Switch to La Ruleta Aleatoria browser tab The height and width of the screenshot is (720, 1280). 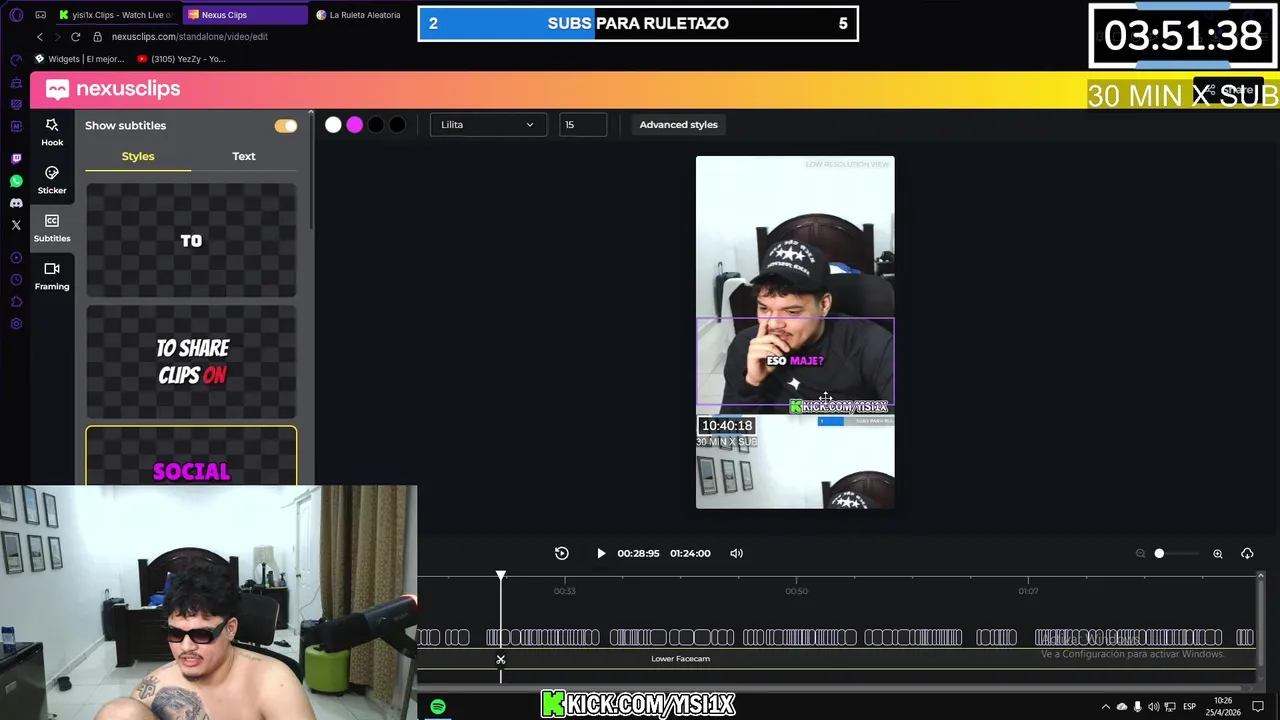coord(358,15)
